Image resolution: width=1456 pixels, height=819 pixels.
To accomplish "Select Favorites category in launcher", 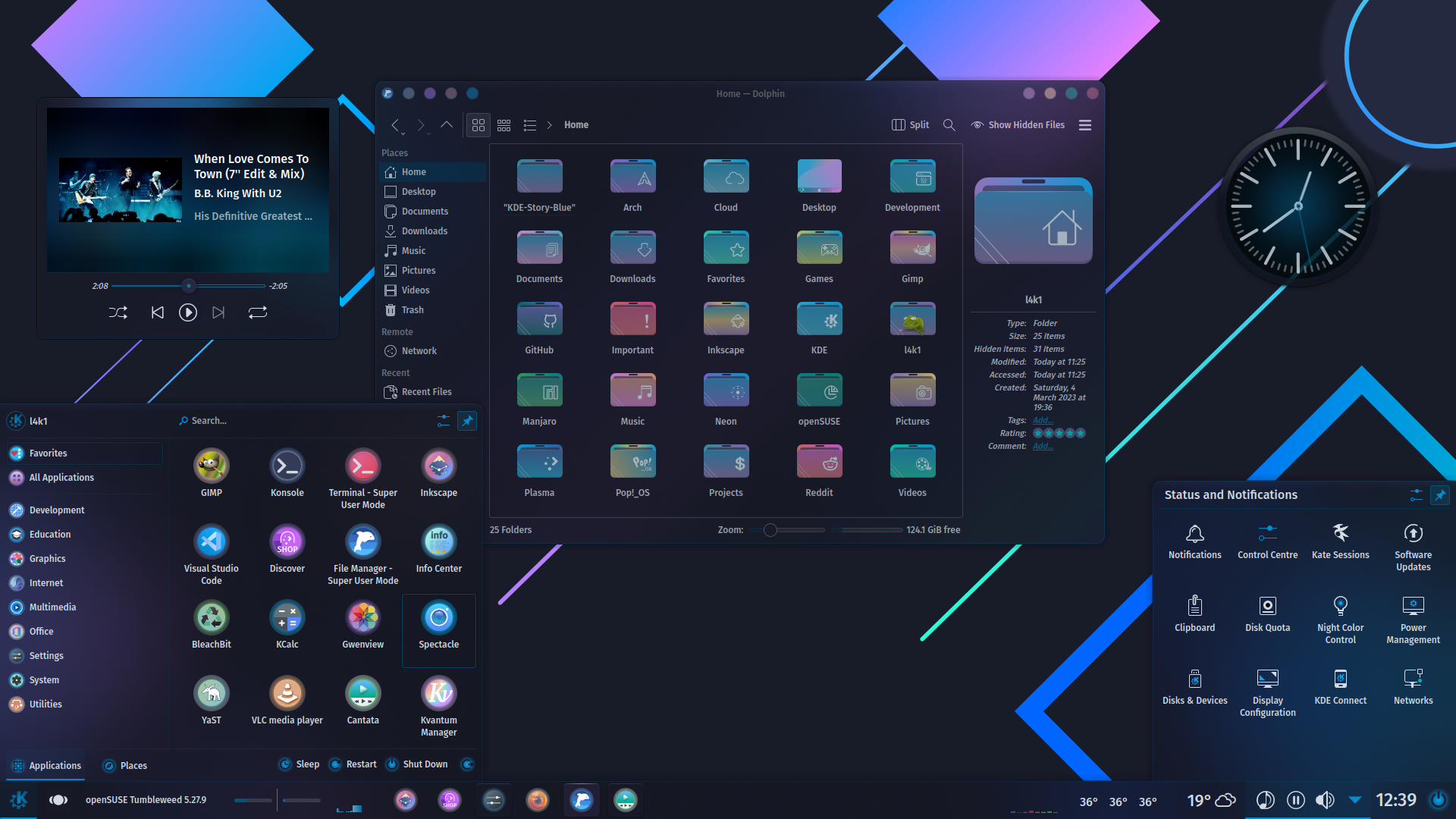I will point(84,453).
